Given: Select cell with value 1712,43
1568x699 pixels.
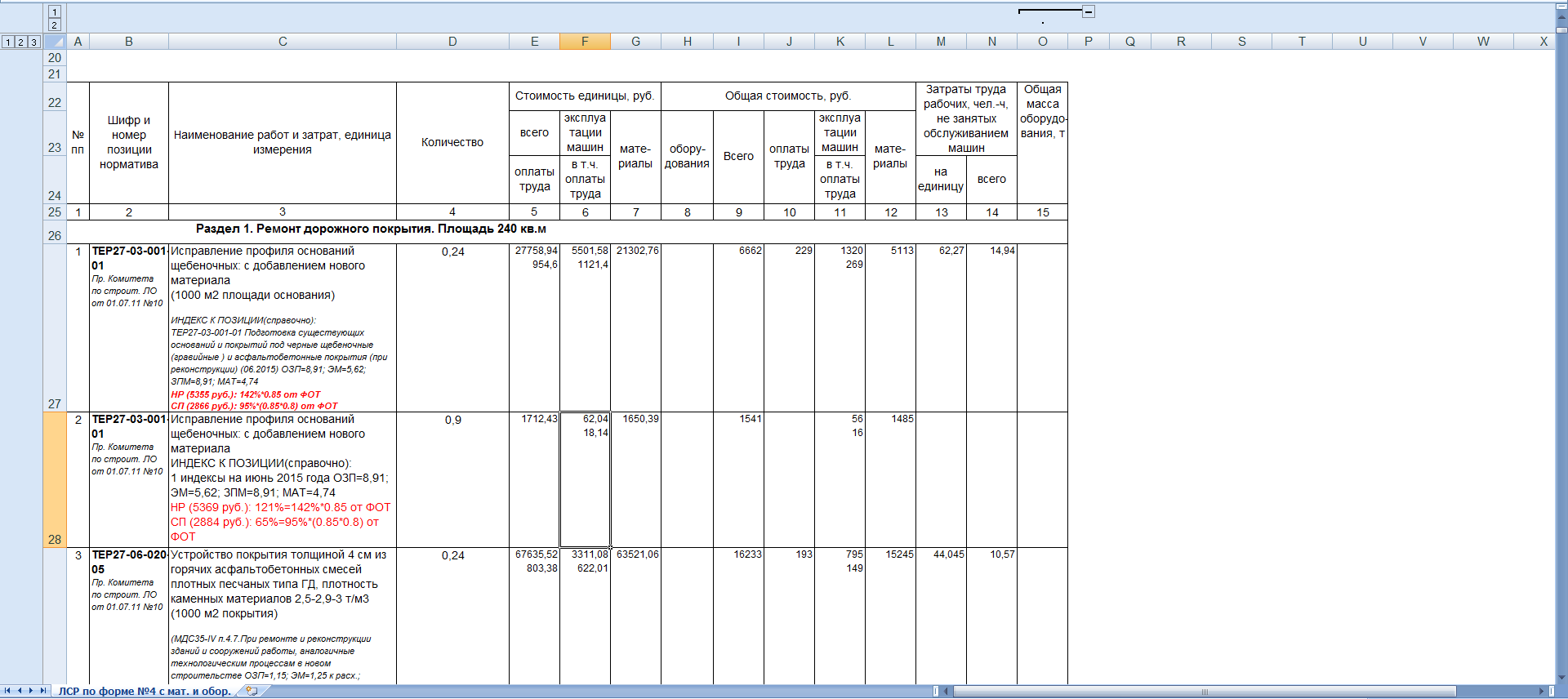Looking at the screenshot, I should tap(534, 479).
